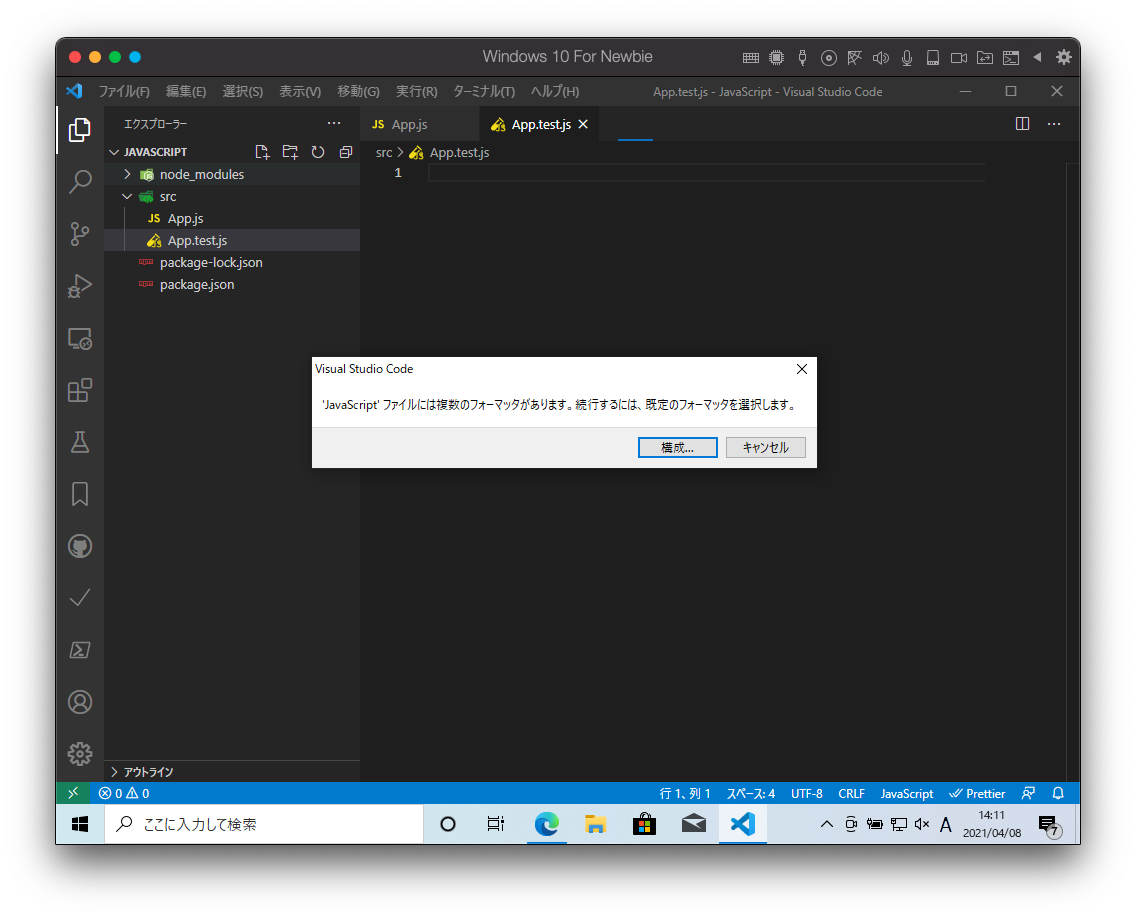Refresh the explorer file tree

coord(318,152)
